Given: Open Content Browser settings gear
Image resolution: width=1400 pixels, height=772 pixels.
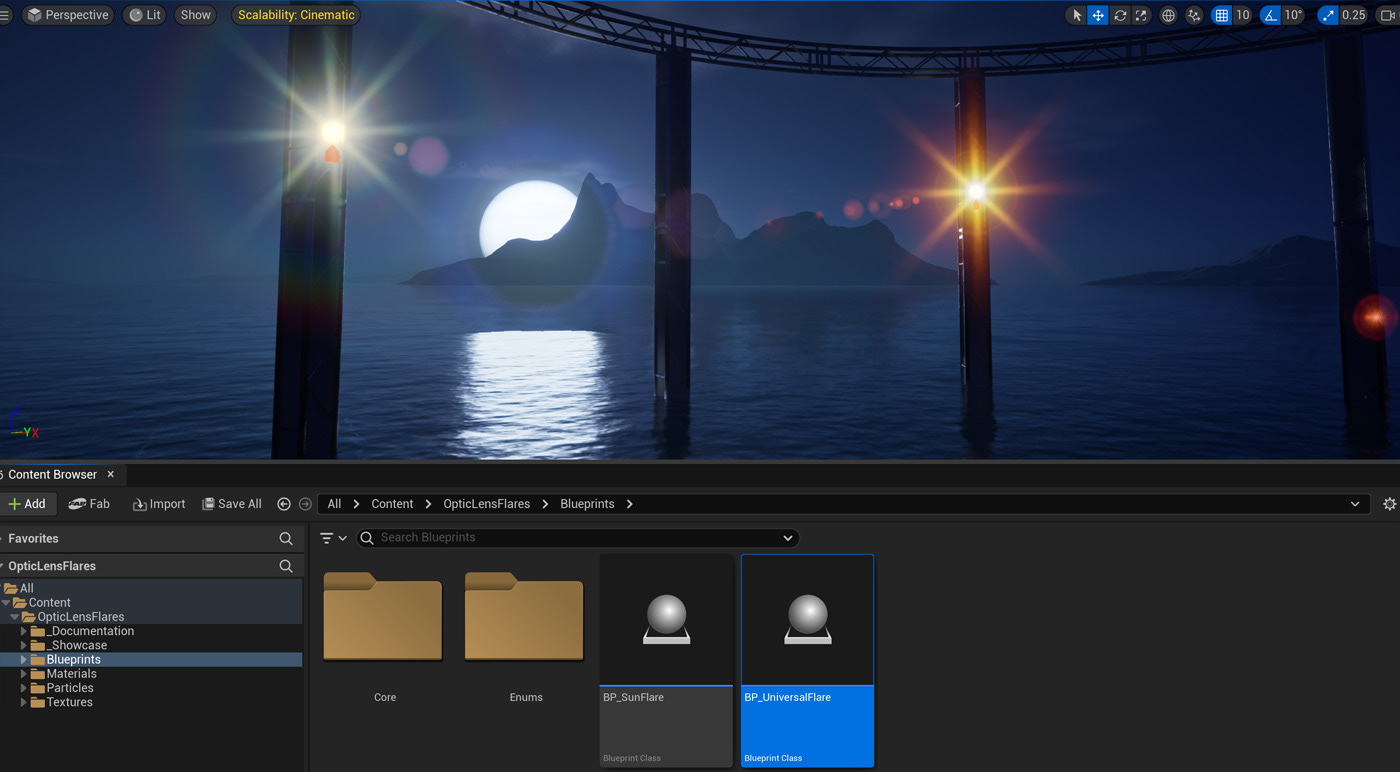Looking at the screenshot, I should 1389,504.
